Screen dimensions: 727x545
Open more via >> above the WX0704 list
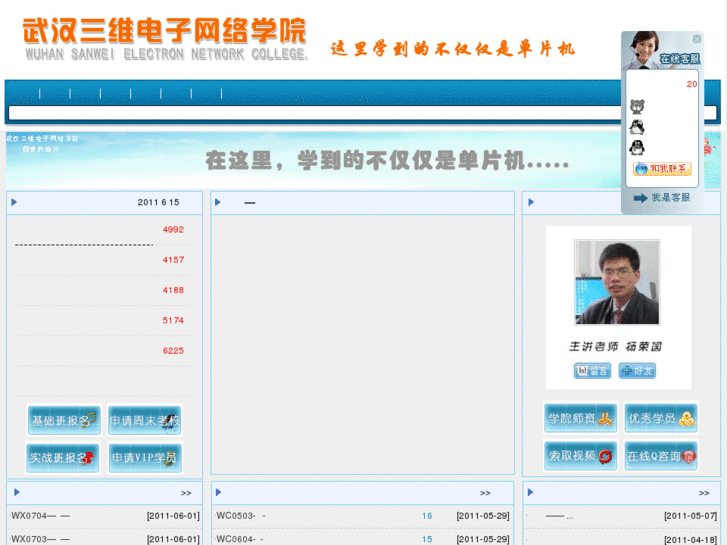click(186, 493)
